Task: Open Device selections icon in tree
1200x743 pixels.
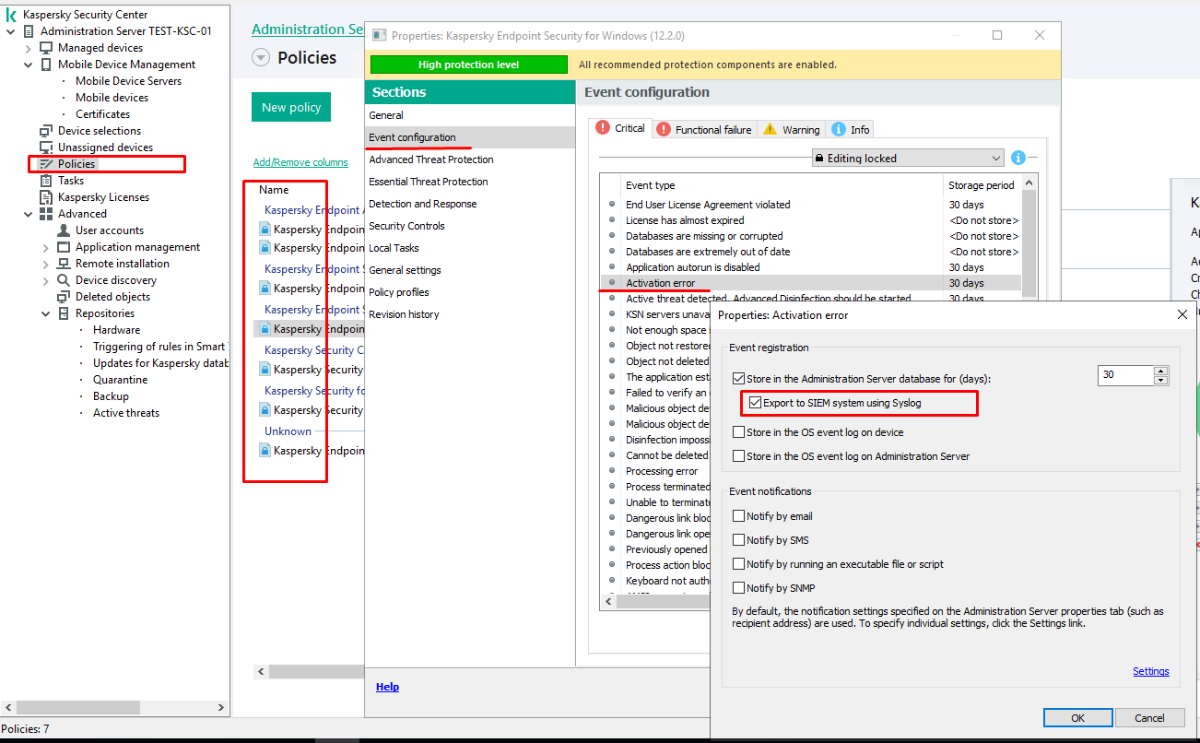Action: 46,131
